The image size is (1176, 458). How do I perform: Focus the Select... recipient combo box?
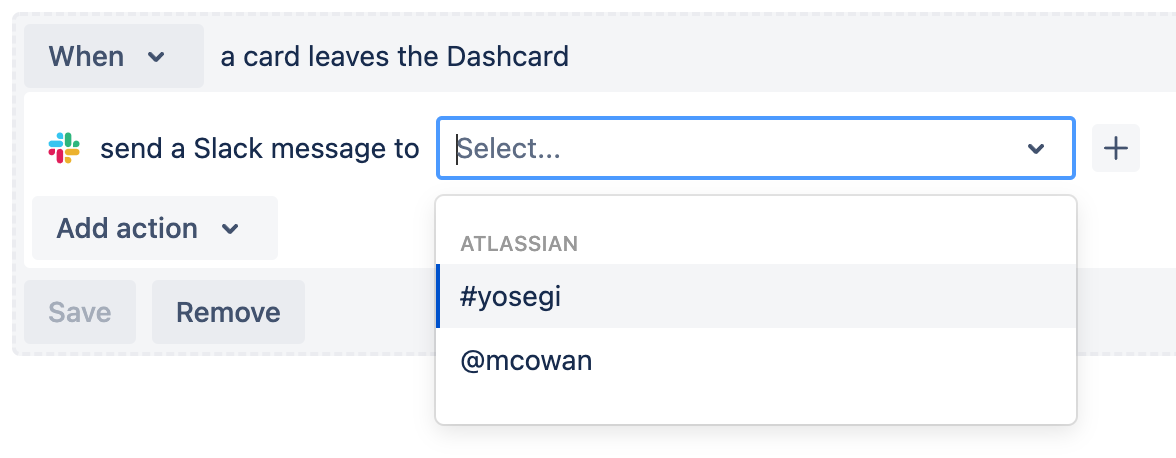[740, 149]
